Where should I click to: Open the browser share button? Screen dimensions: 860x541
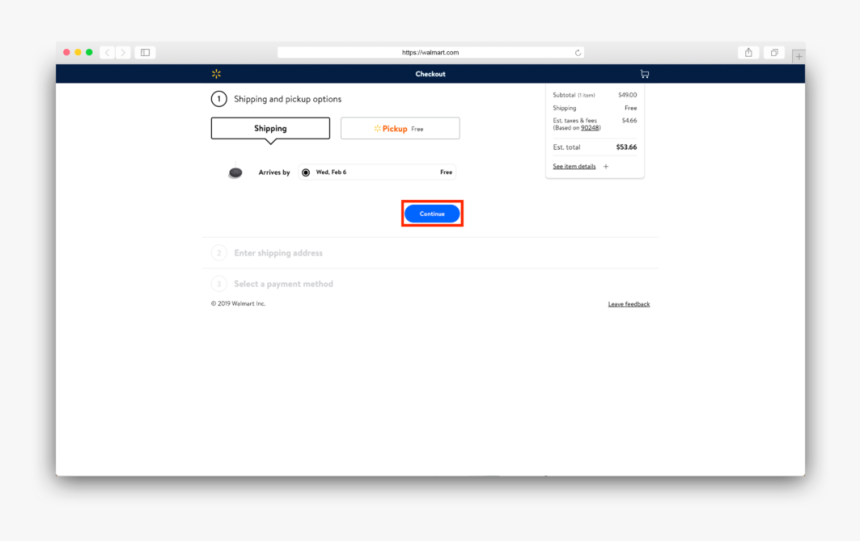(x=749, y=53)
